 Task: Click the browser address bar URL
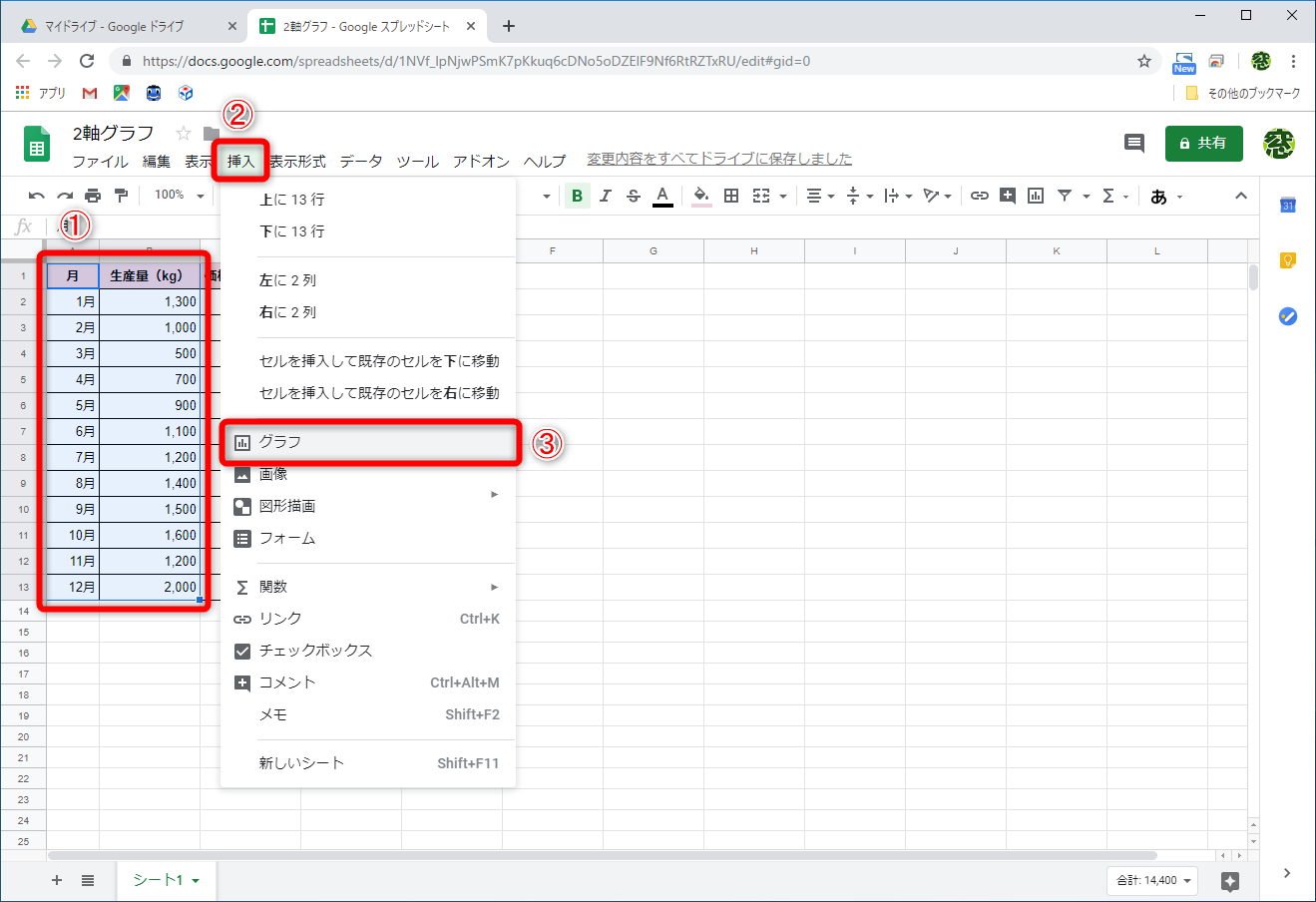476,61
